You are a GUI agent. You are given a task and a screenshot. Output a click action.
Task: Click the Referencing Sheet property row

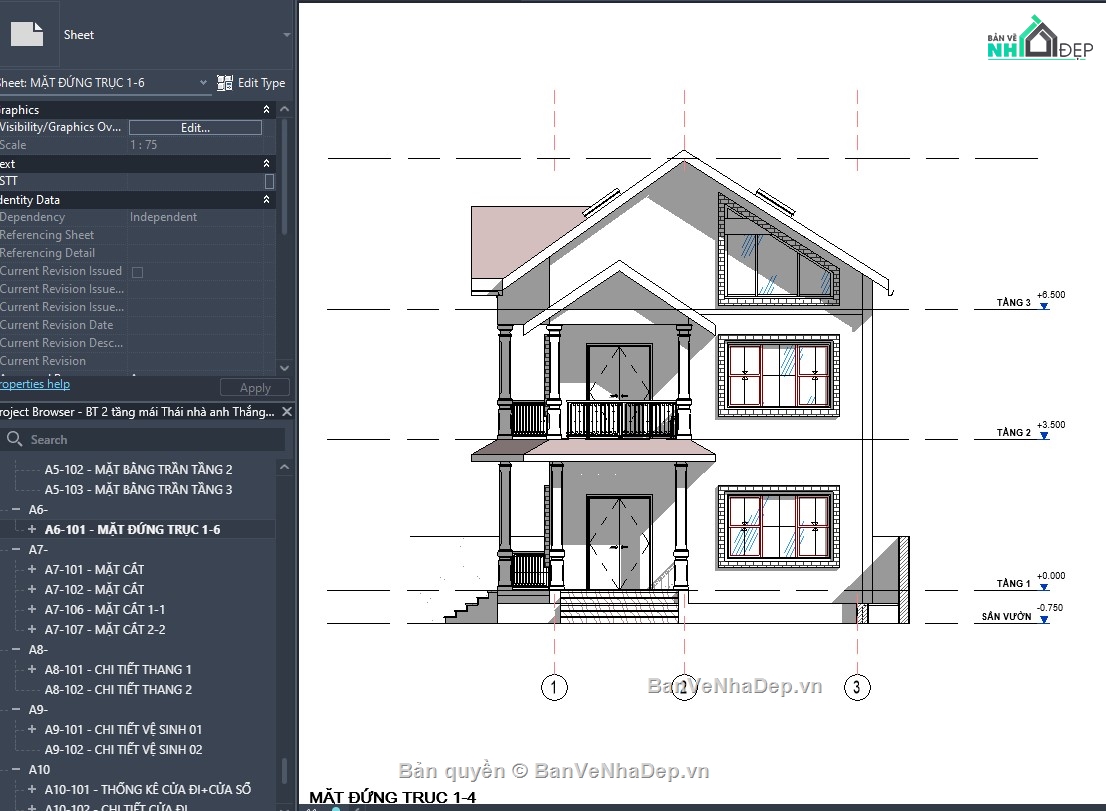pyautogui.click(x=138, y=235)
